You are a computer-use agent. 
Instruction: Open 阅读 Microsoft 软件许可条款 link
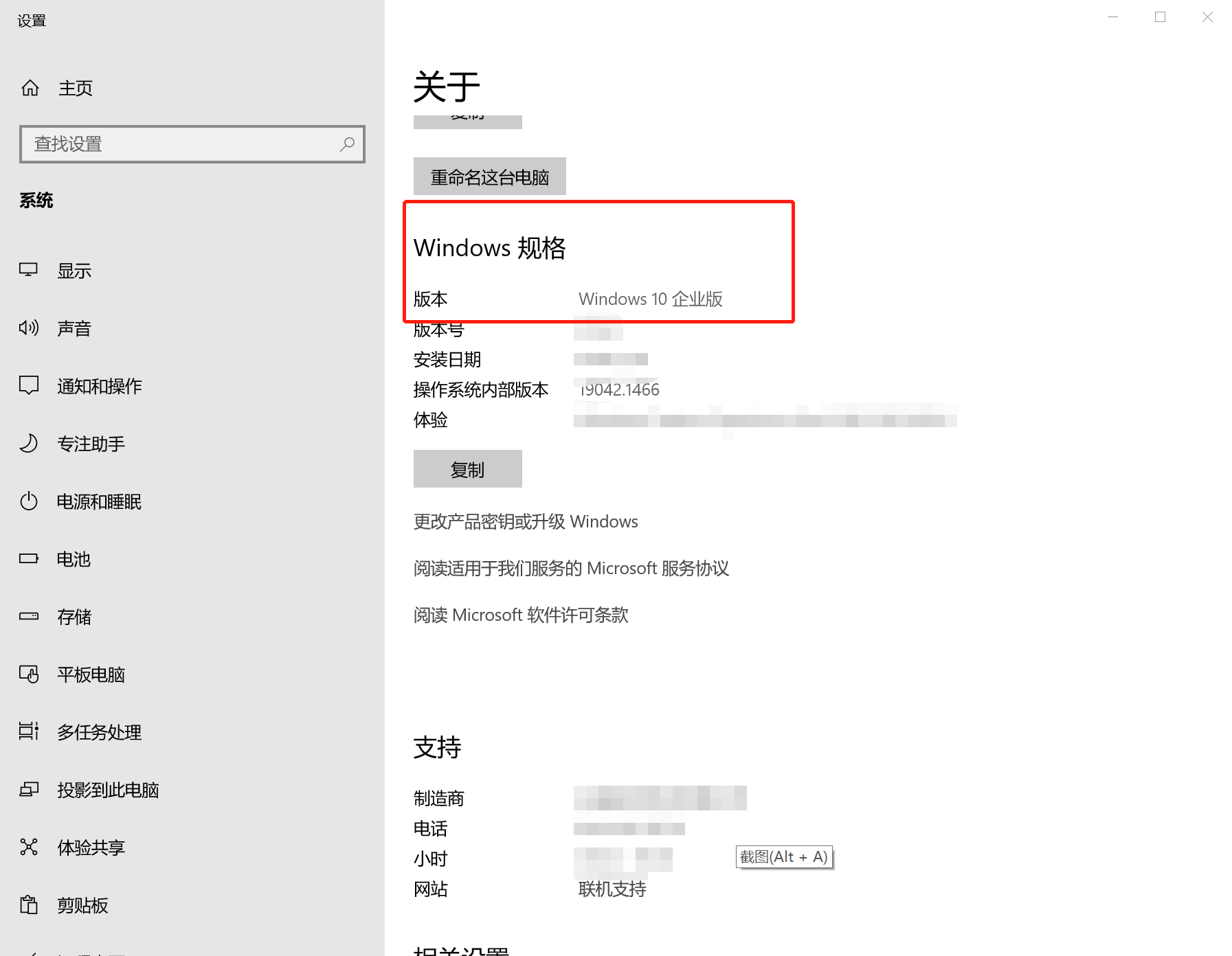[521, 615]
